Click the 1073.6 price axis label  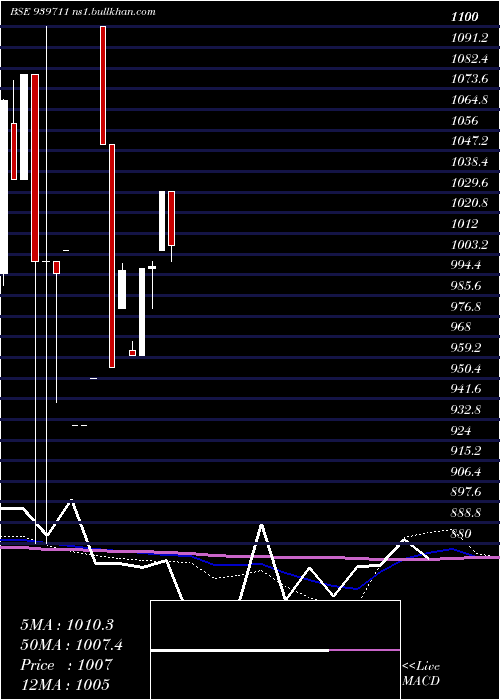pyautogui.click(x=469, y=79)
